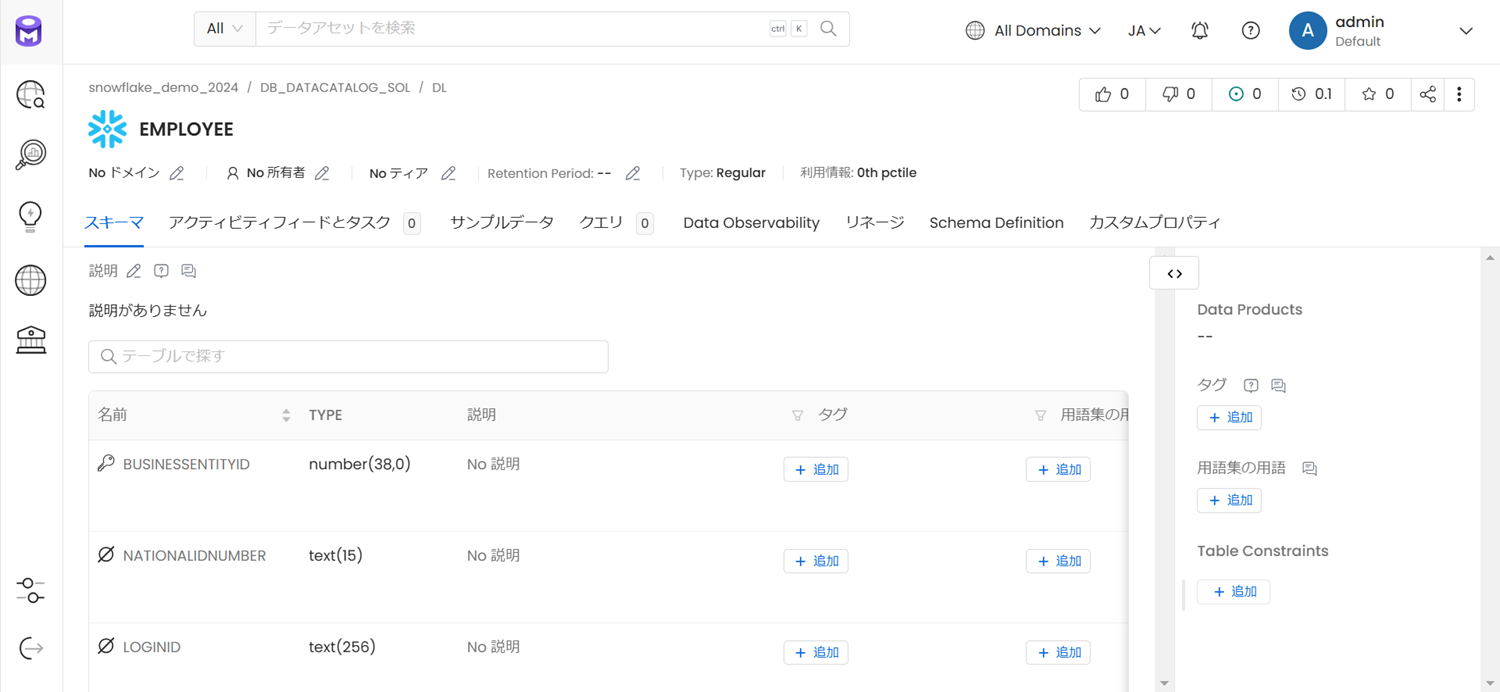Open the Data Quality magnifier sidebar icon
The width and height of the screenshot is (1500, 692).
pos(31,155)
